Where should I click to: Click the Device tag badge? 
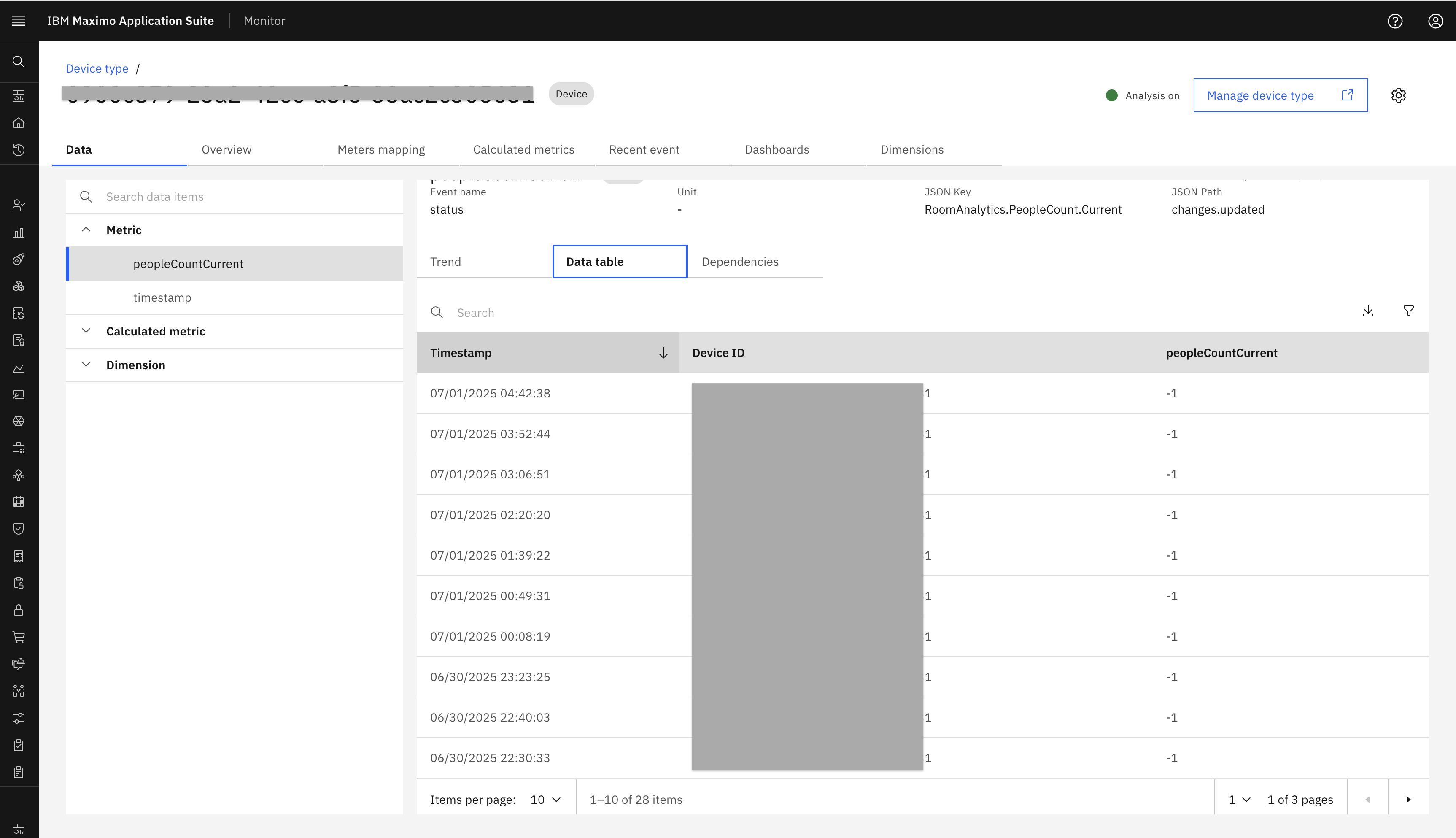click(x=571, y=94)
